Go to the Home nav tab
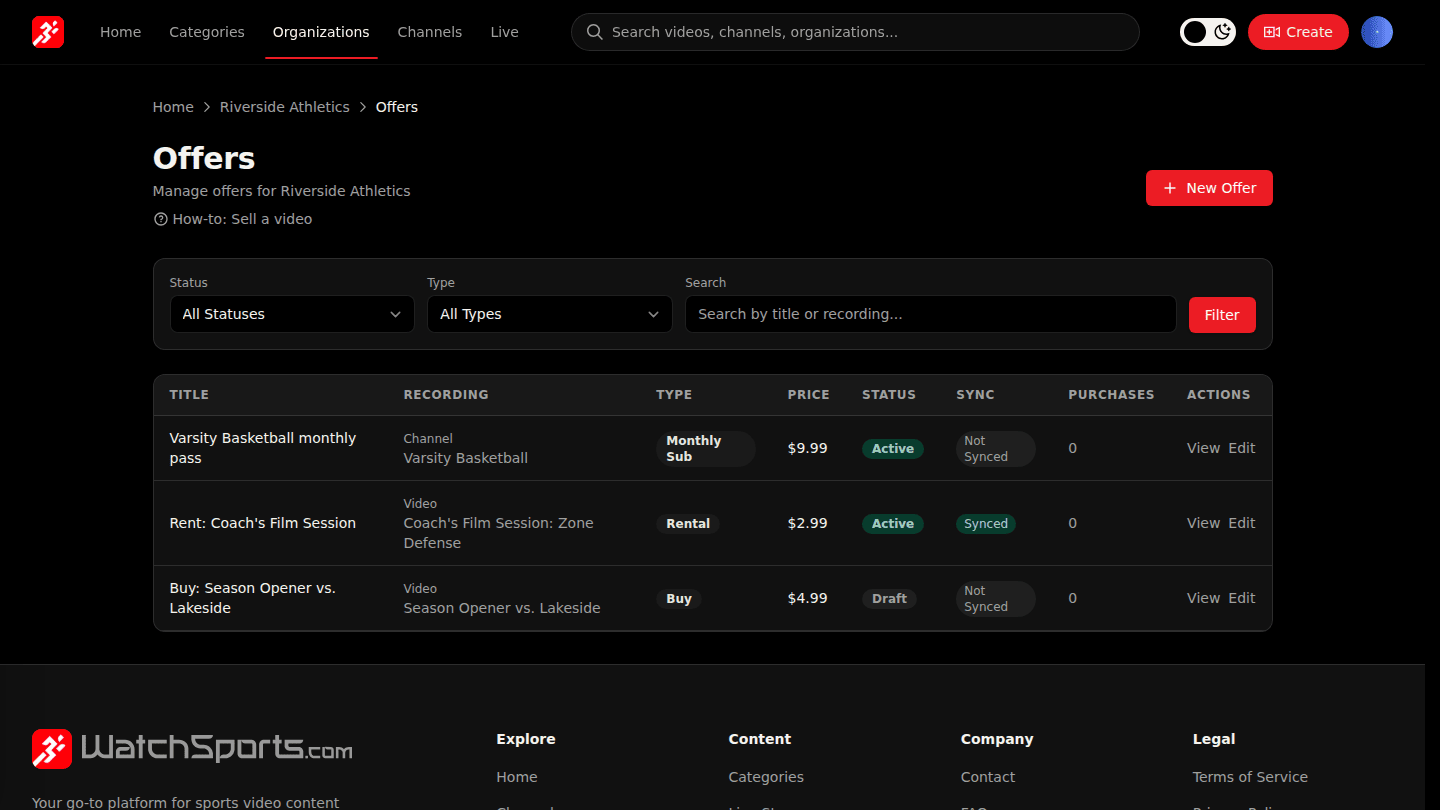1440x810 pixels. pos(120,32)
